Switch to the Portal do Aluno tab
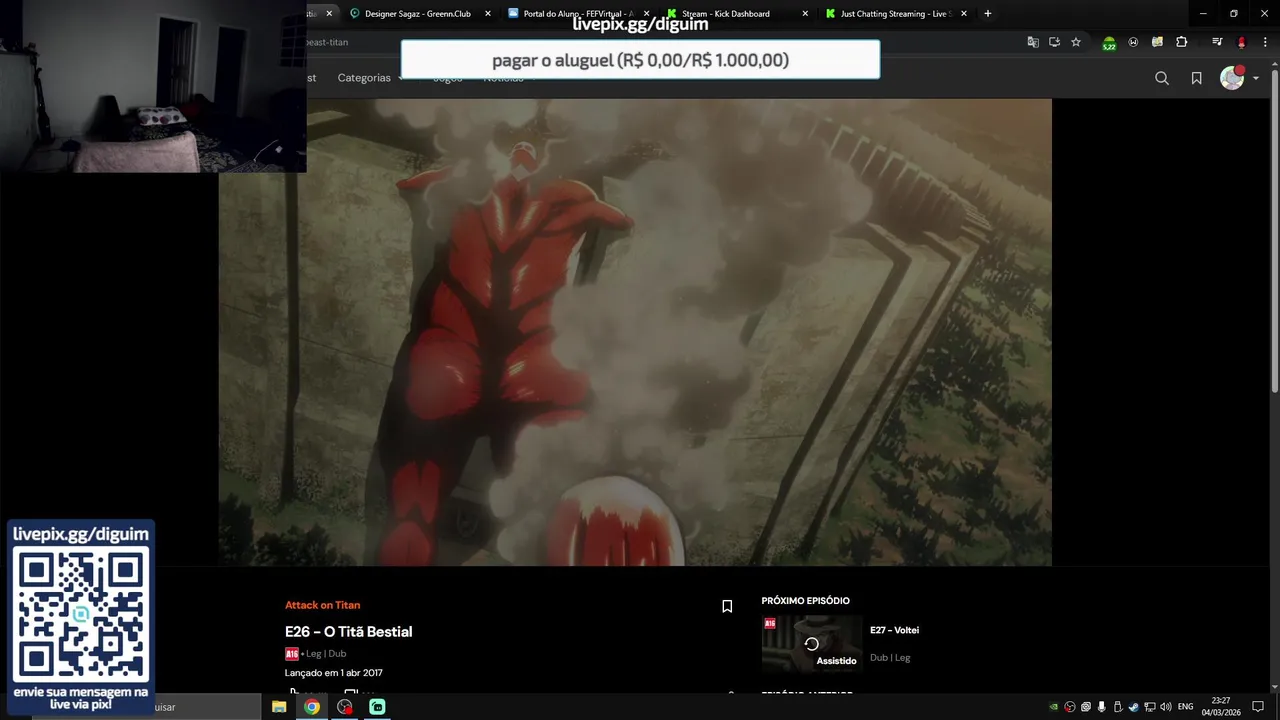This screenshot has height=720, width=1280. tap(578, 14)
